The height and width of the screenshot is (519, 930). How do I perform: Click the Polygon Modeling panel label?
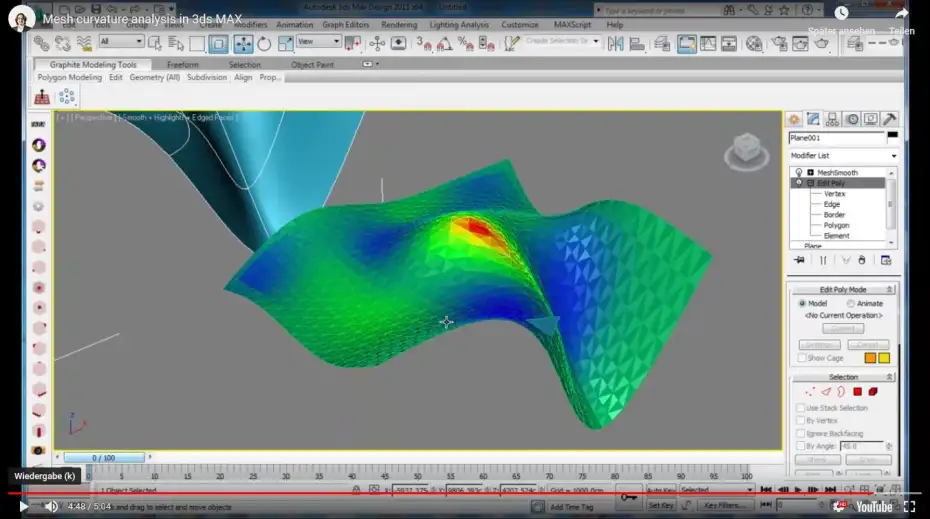[x=69, y=77]
